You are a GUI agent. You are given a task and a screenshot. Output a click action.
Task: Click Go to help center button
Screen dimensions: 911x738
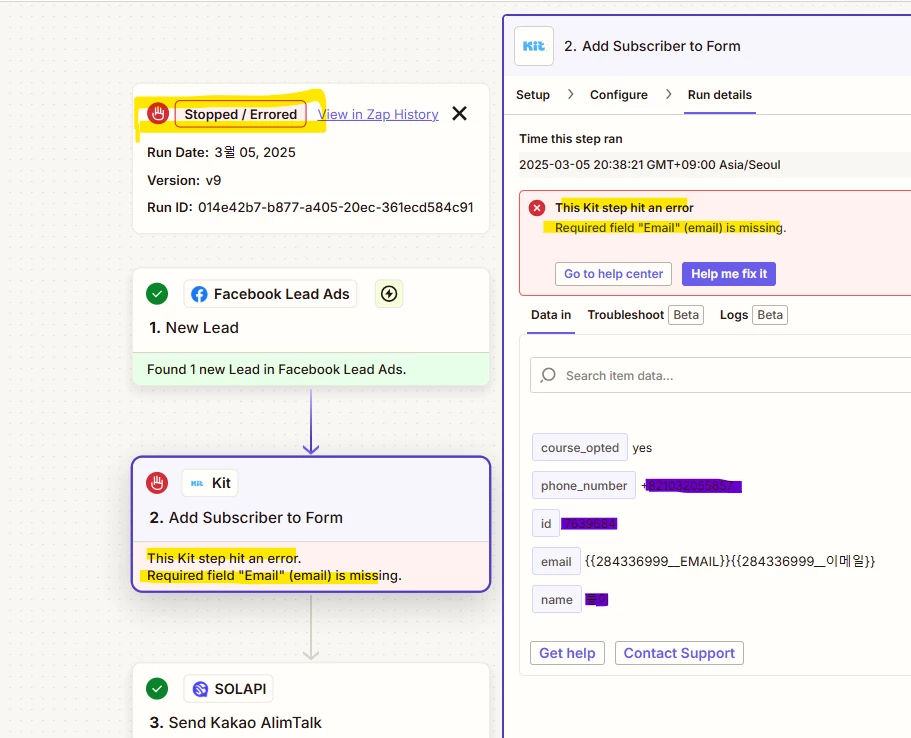614,274
